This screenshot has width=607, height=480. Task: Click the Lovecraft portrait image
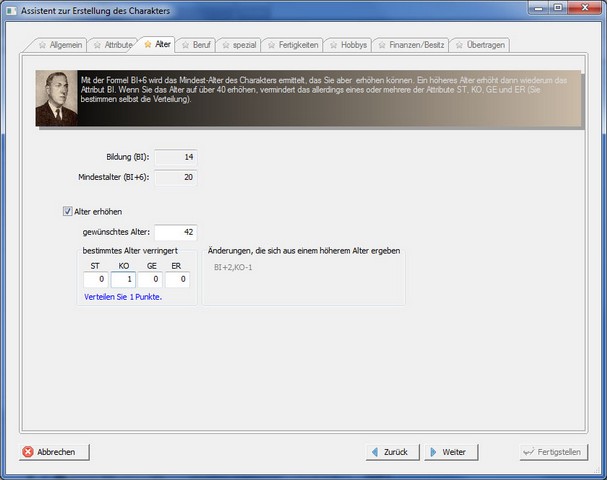point(57,98)
